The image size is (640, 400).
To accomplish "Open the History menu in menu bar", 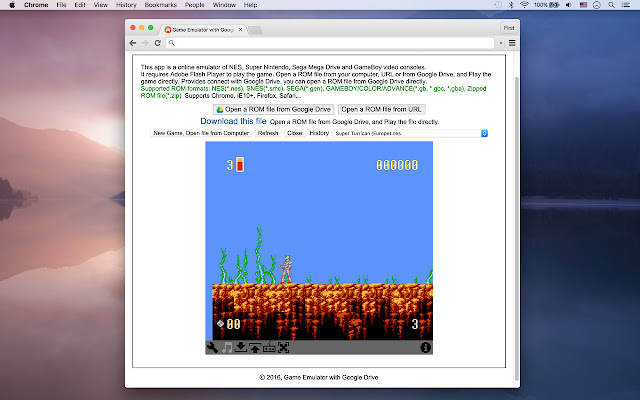I will coord(126,5).
